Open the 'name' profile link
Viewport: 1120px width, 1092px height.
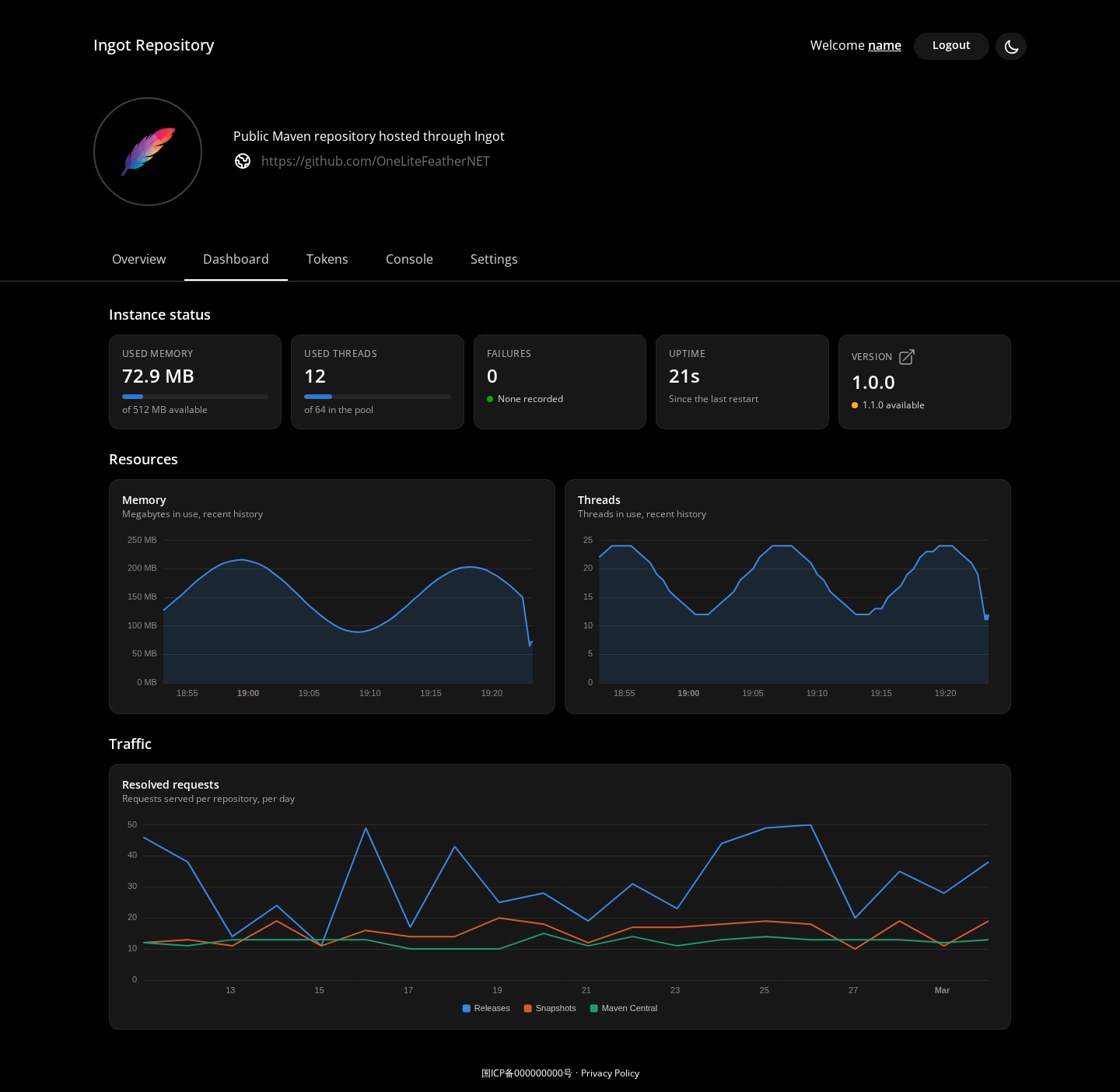pos(884,45)
